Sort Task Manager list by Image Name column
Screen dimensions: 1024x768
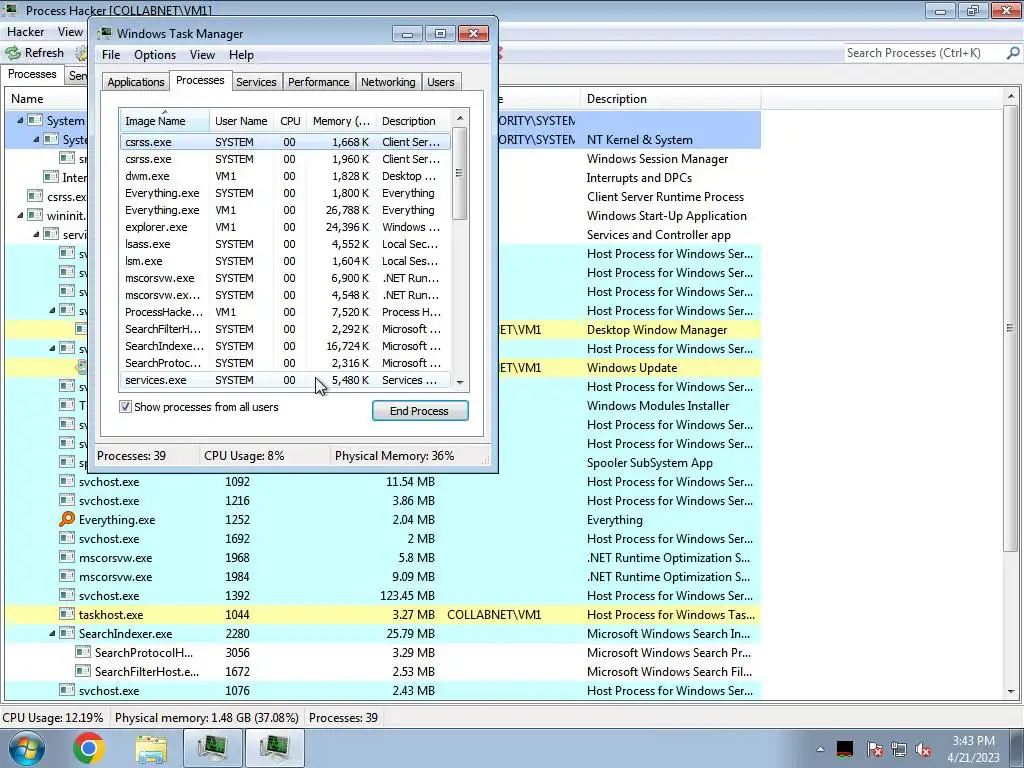coord(164,121)
